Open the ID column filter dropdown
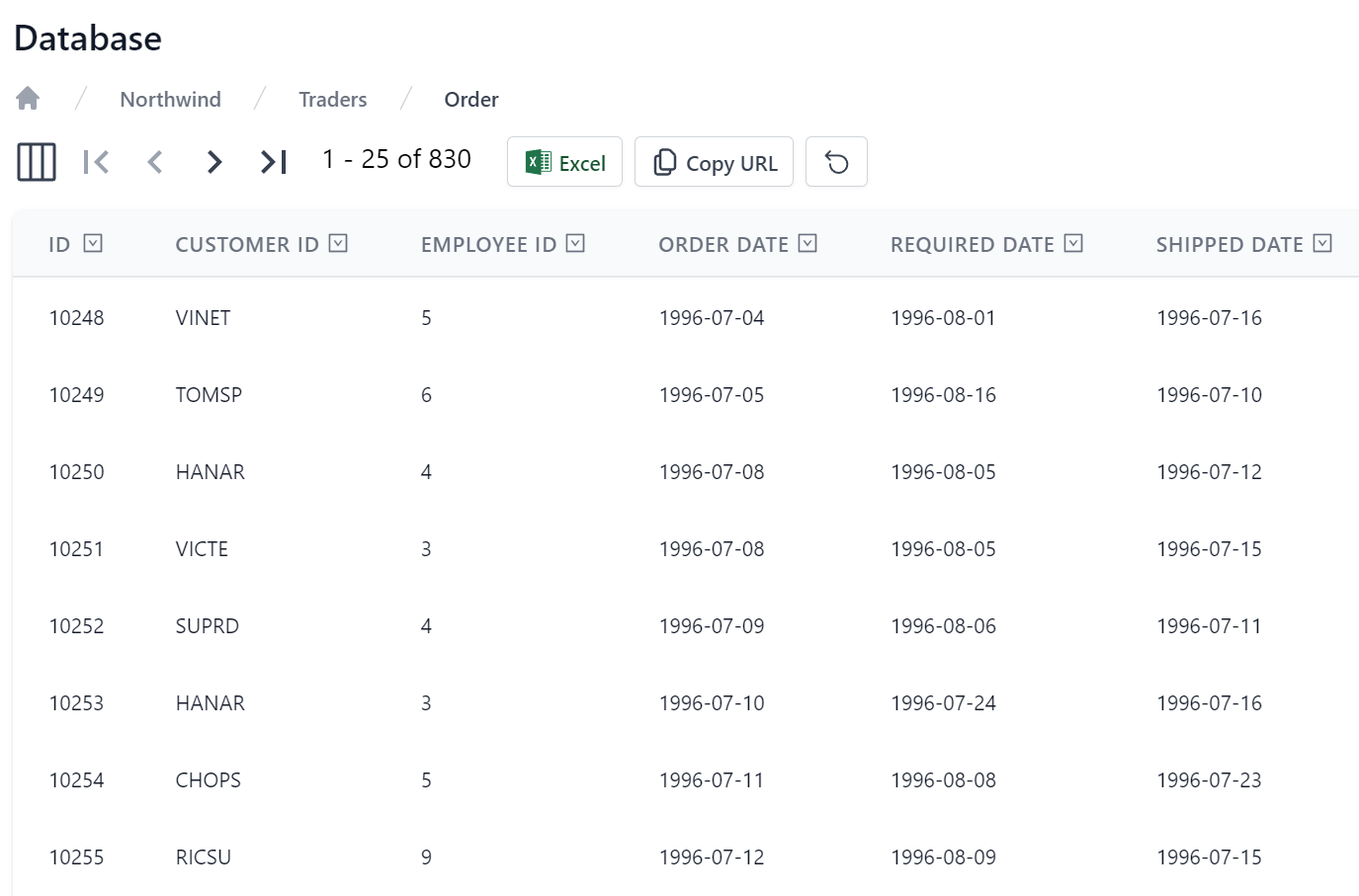This screenshot has width=1359, height=896. [x=93, y=242]
